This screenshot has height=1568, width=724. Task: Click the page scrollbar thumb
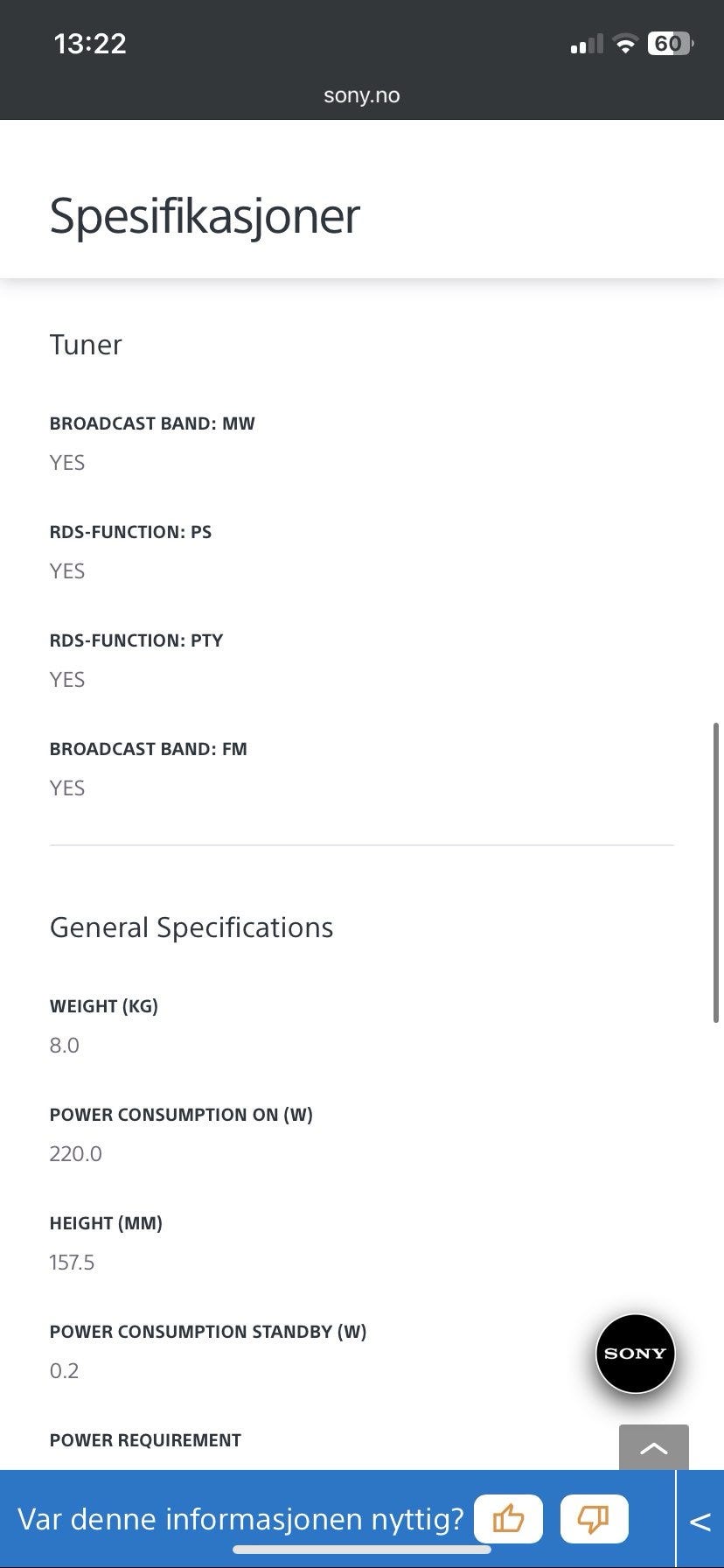tap(717, 871)
